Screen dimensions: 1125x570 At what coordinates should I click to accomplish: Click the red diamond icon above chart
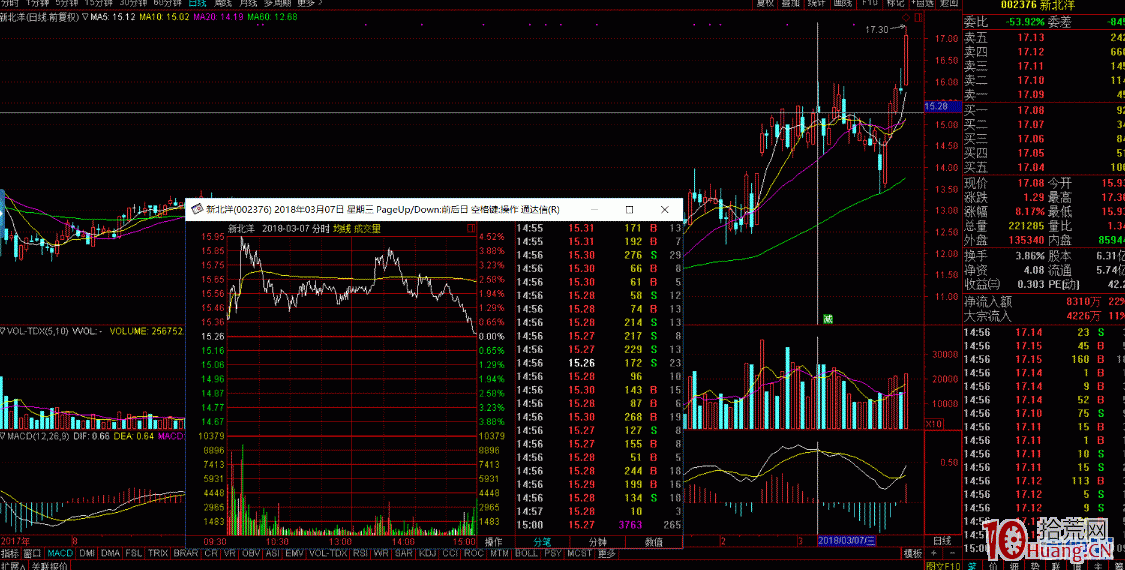[905, 17]
